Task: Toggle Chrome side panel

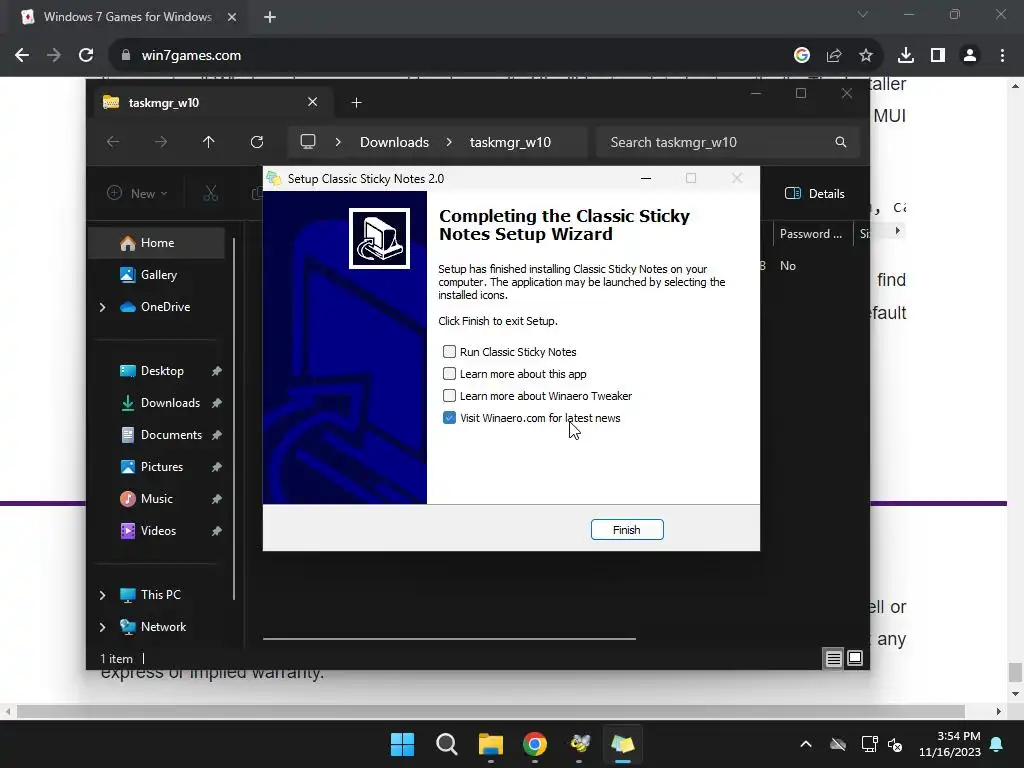Action: (x=938, y=56)
